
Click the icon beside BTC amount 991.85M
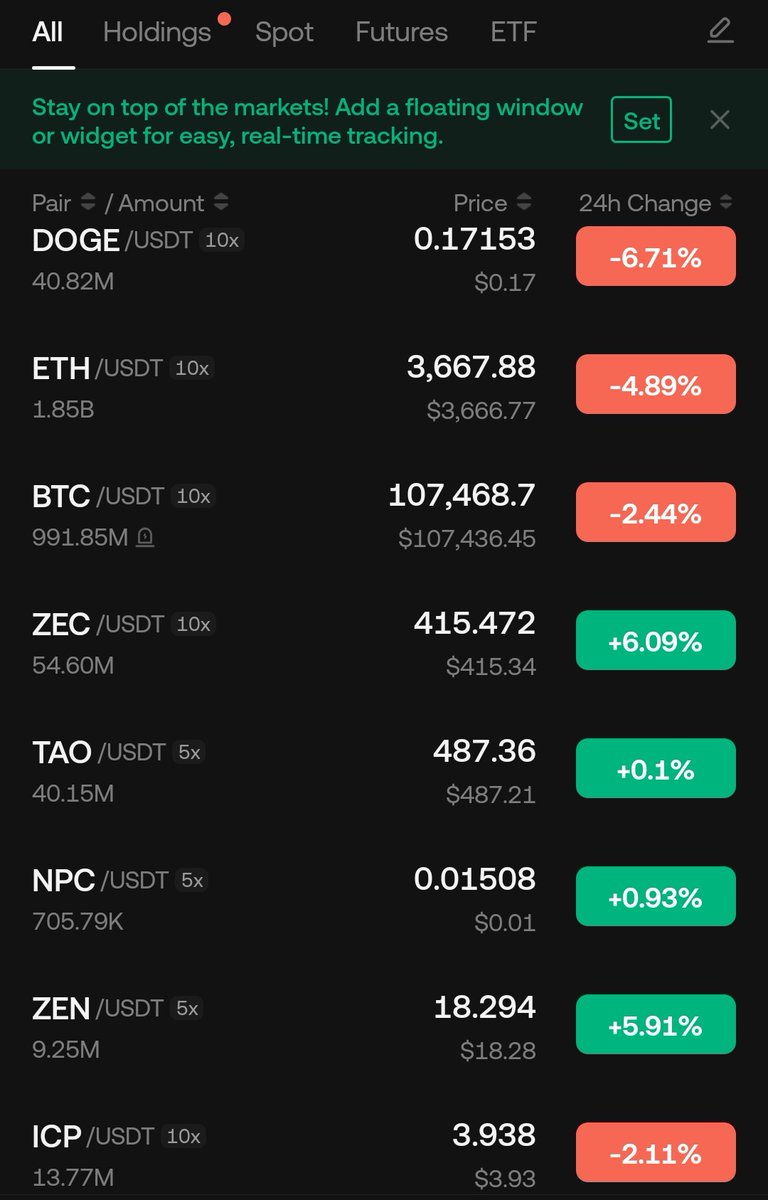click(145, 538)
